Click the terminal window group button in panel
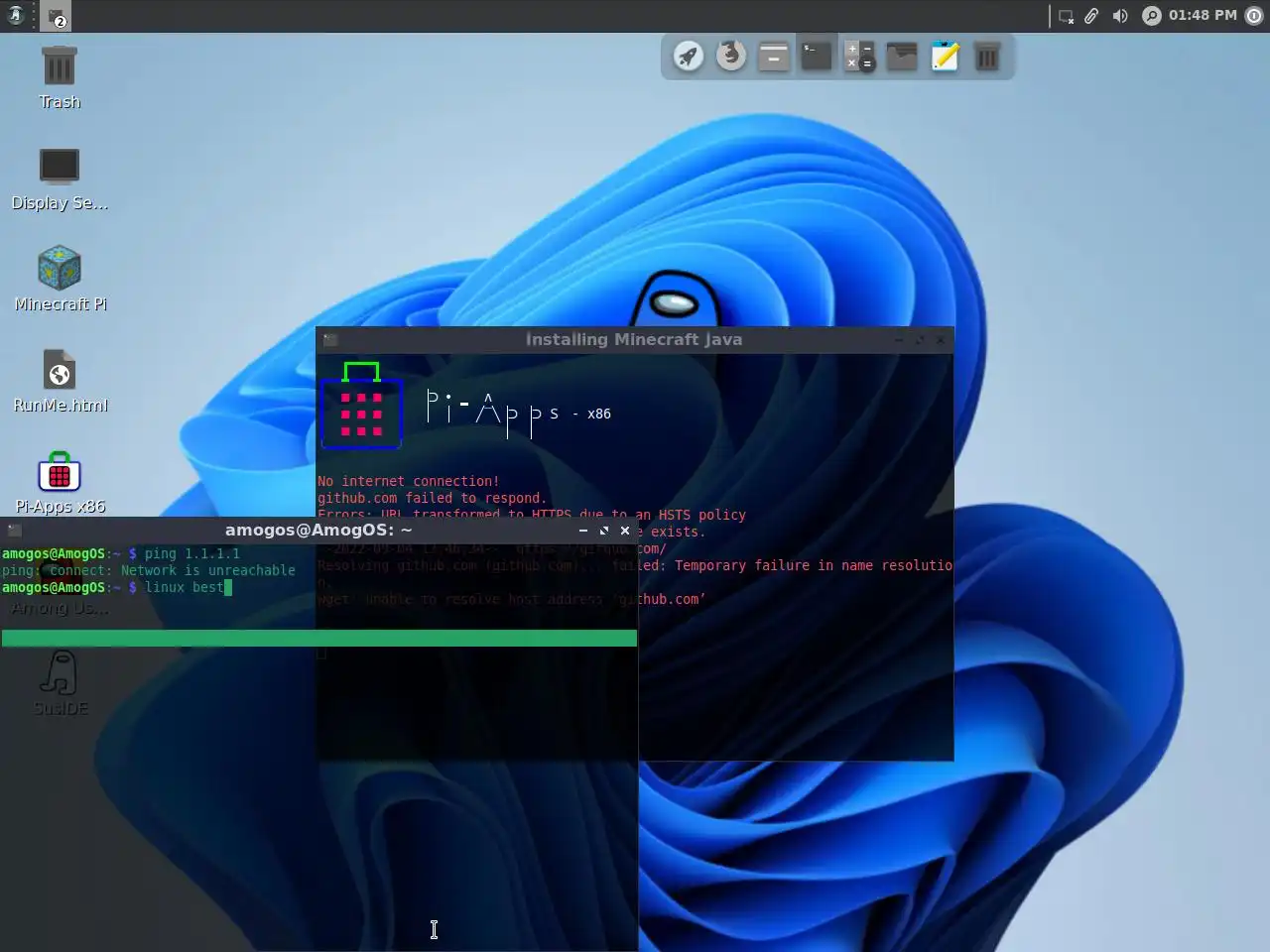 56,16
